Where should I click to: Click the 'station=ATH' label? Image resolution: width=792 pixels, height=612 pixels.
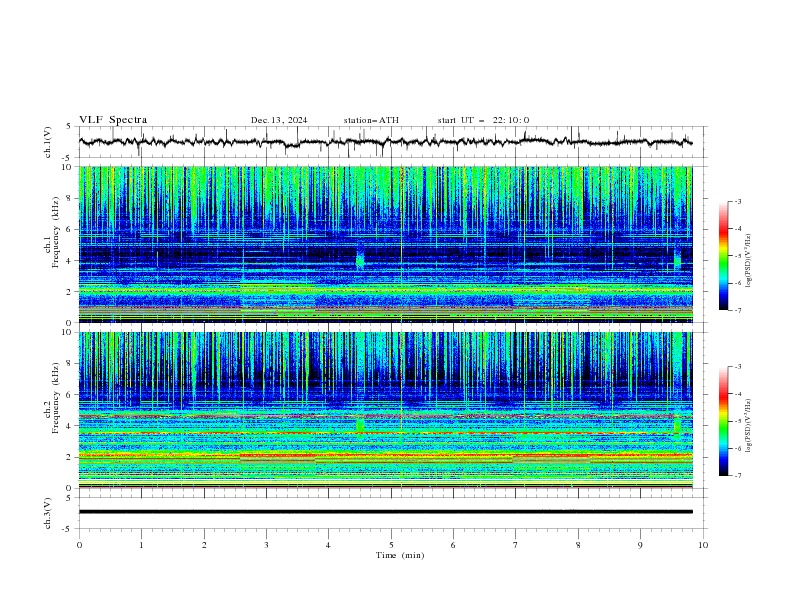coord(371,120)
